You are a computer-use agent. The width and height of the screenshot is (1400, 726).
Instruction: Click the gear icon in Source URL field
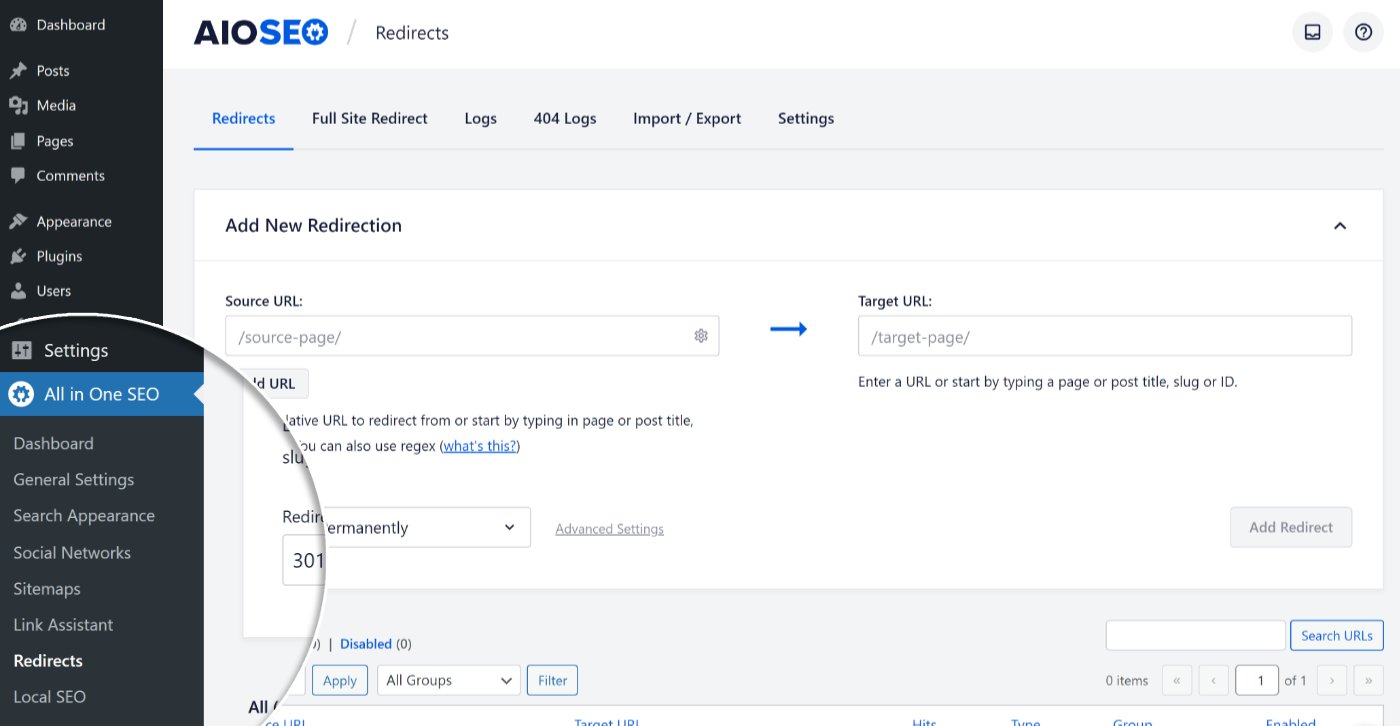(x=701, y=336)
